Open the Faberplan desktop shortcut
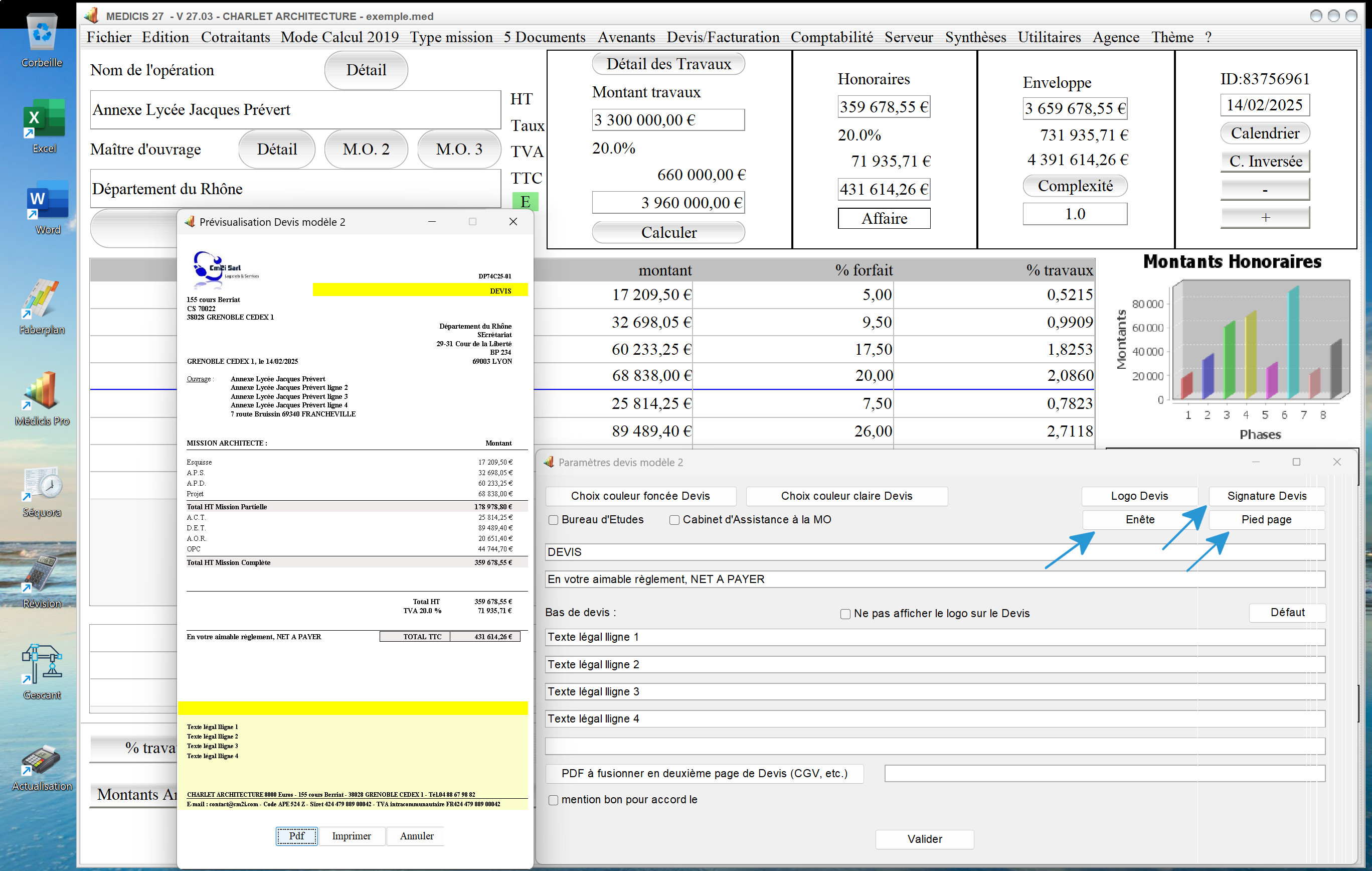This screenshot has height=871, width=1372. tap(42, 306)
